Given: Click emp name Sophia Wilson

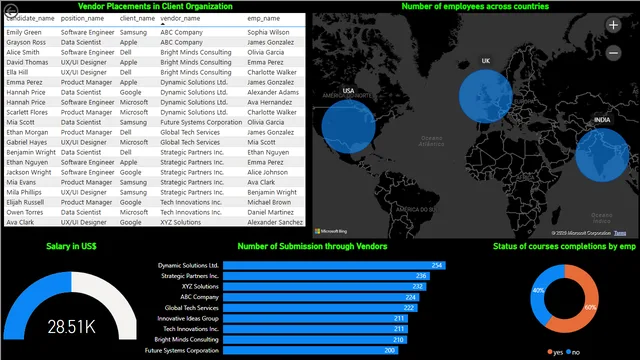Looking at the screenshot, I should 268,32.
